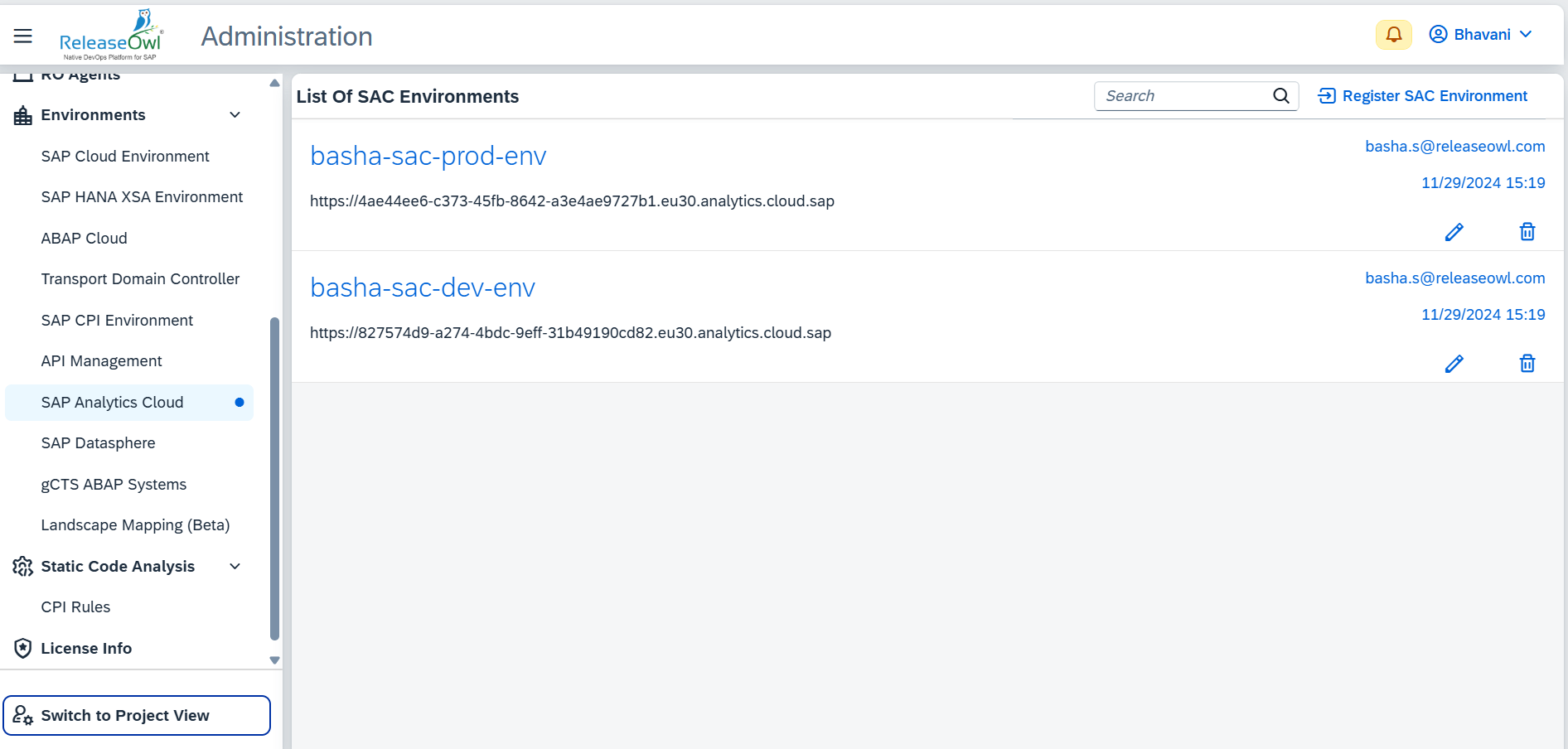Viewport: 1568px width, 749px height.
Task: Edit the basha-sac-dev-env environment
Action: pos(1454,364)
